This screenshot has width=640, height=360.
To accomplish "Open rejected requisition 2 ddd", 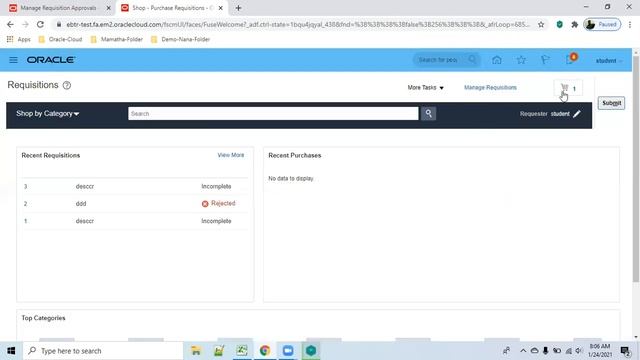I will (x=135, y=204).
